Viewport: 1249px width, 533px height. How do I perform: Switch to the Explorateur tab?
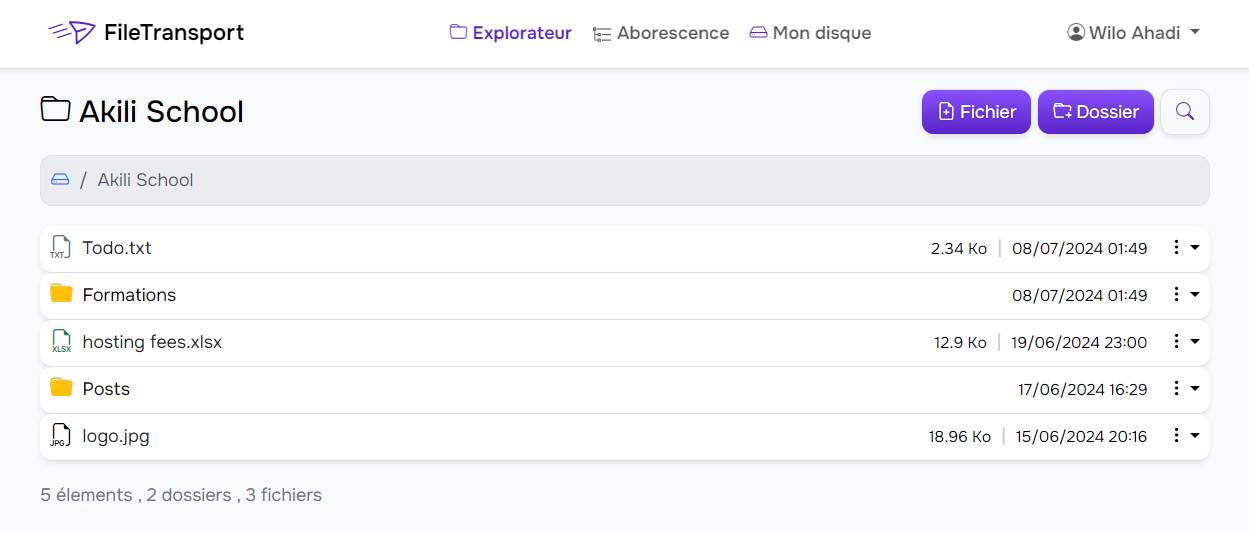[x=511, y=33]
